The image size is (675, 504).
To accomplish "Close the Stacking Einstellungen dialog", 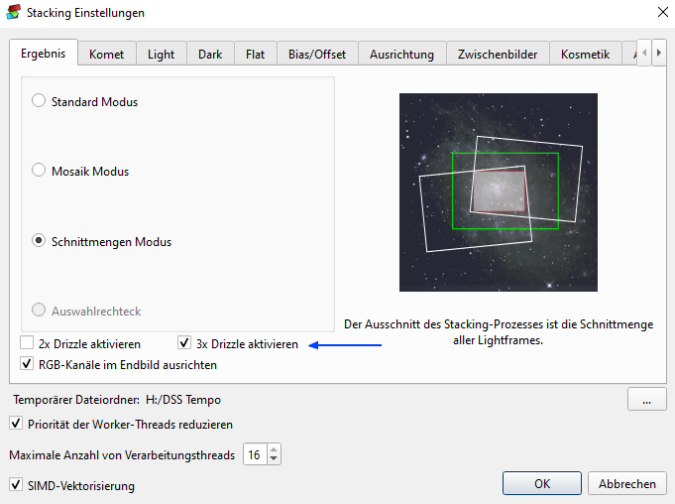I will 661,13.
